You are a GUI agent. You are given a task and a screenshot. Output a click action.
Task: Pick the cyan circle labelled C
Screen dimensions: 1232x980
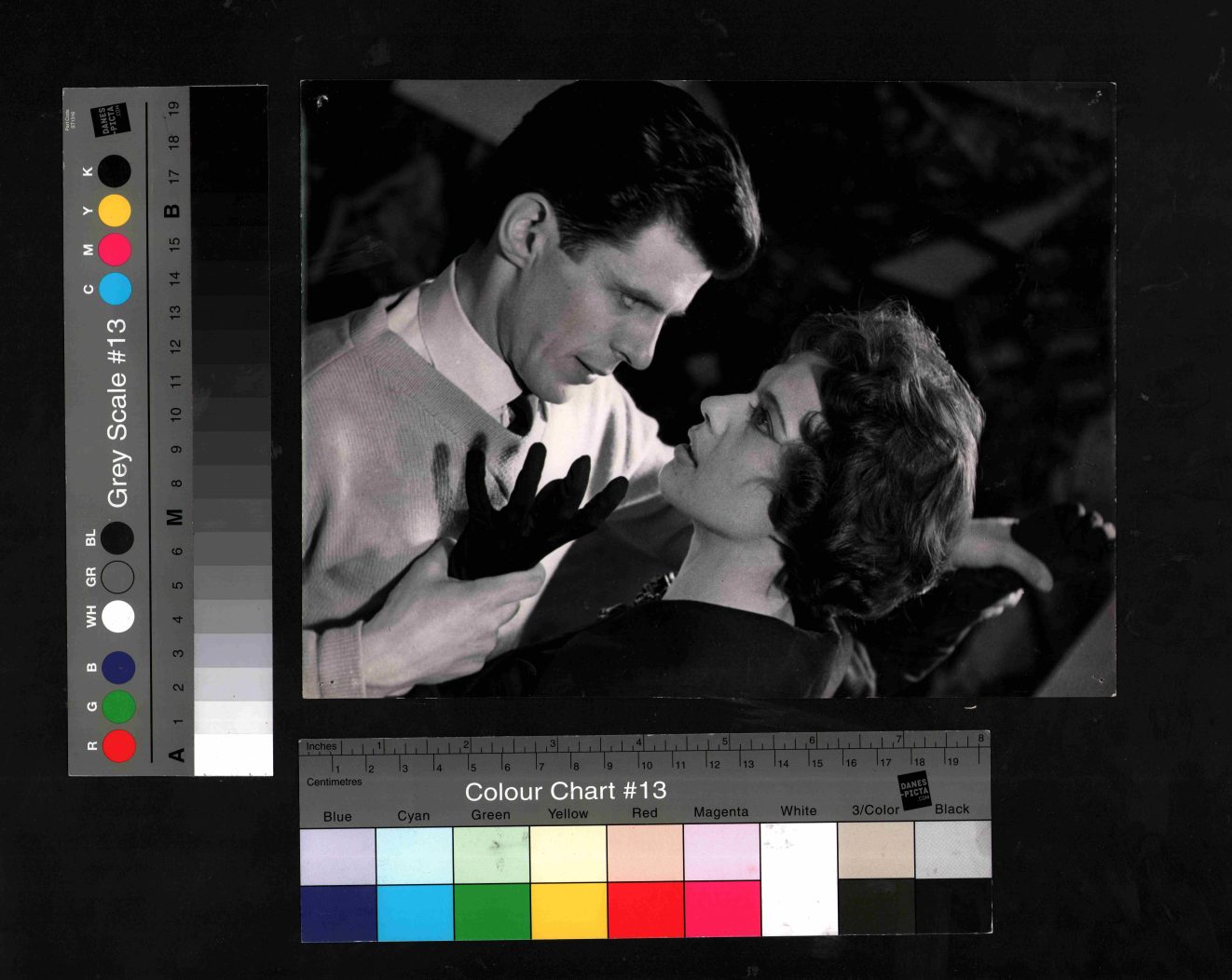tap(115, 289)
